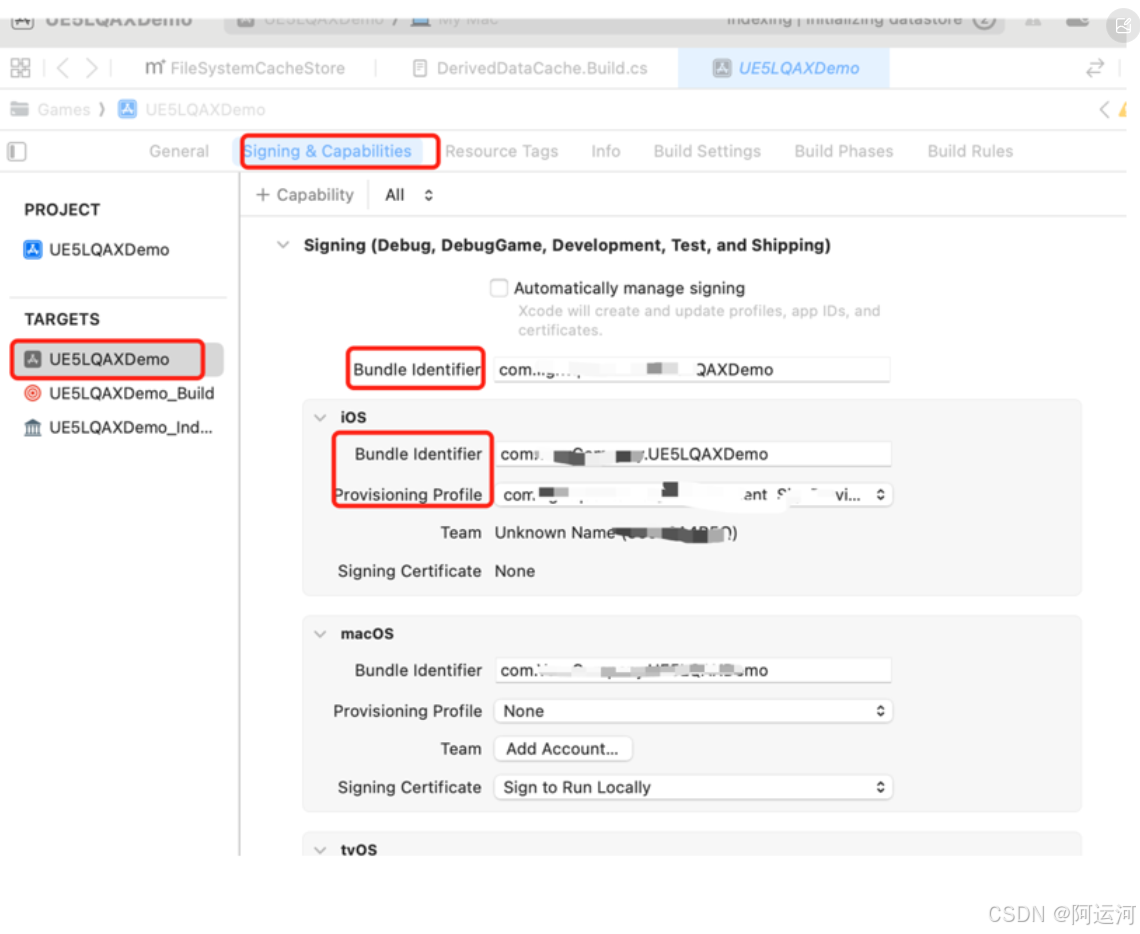Viewport: 1140px width, 934px height.
Task: Click the Add Account... button
Action: pyautogui.click(x=563, y=749)
